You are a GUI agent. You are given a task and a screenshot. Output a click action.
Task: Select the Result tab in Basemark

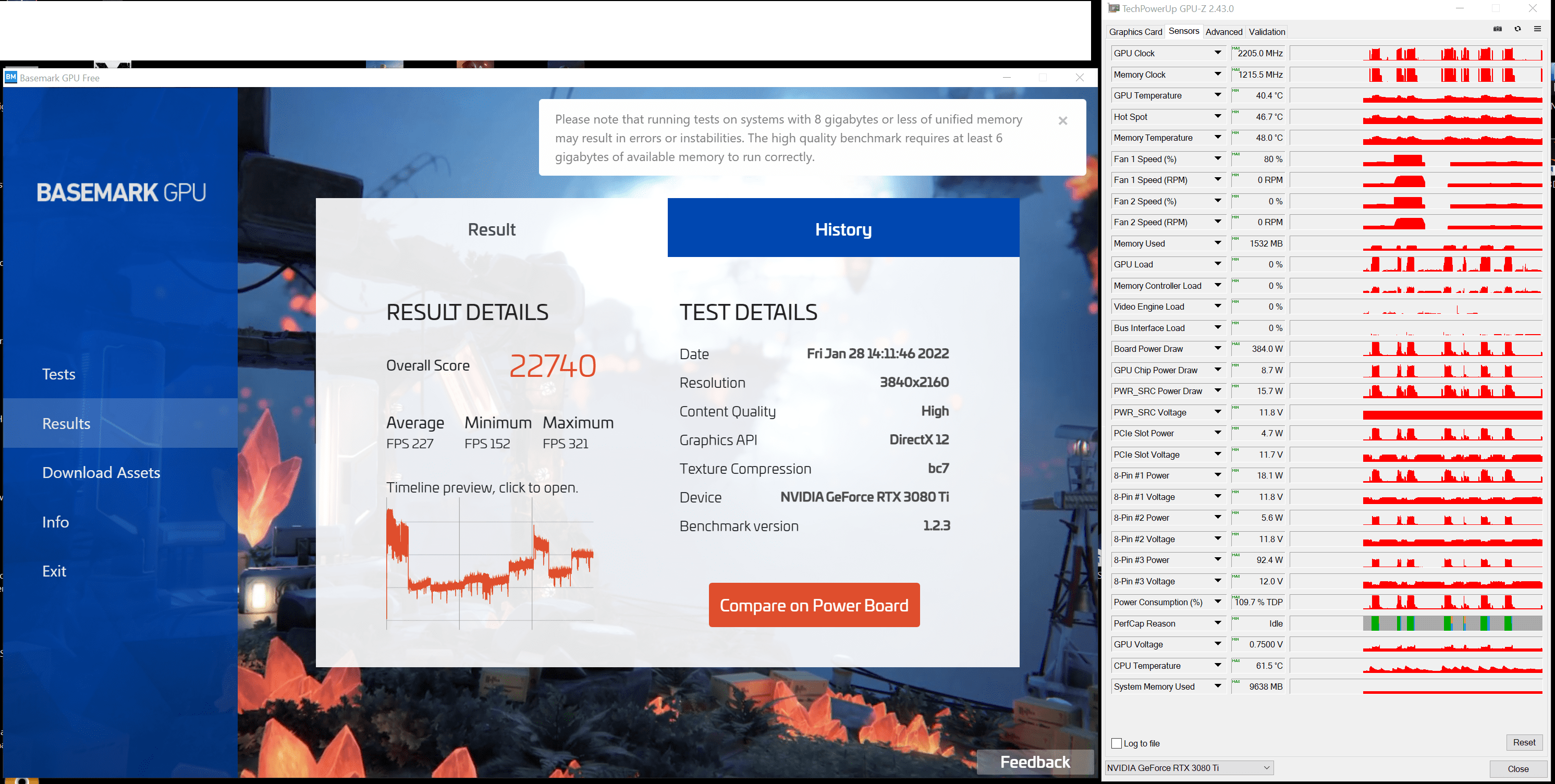(492, 229)
